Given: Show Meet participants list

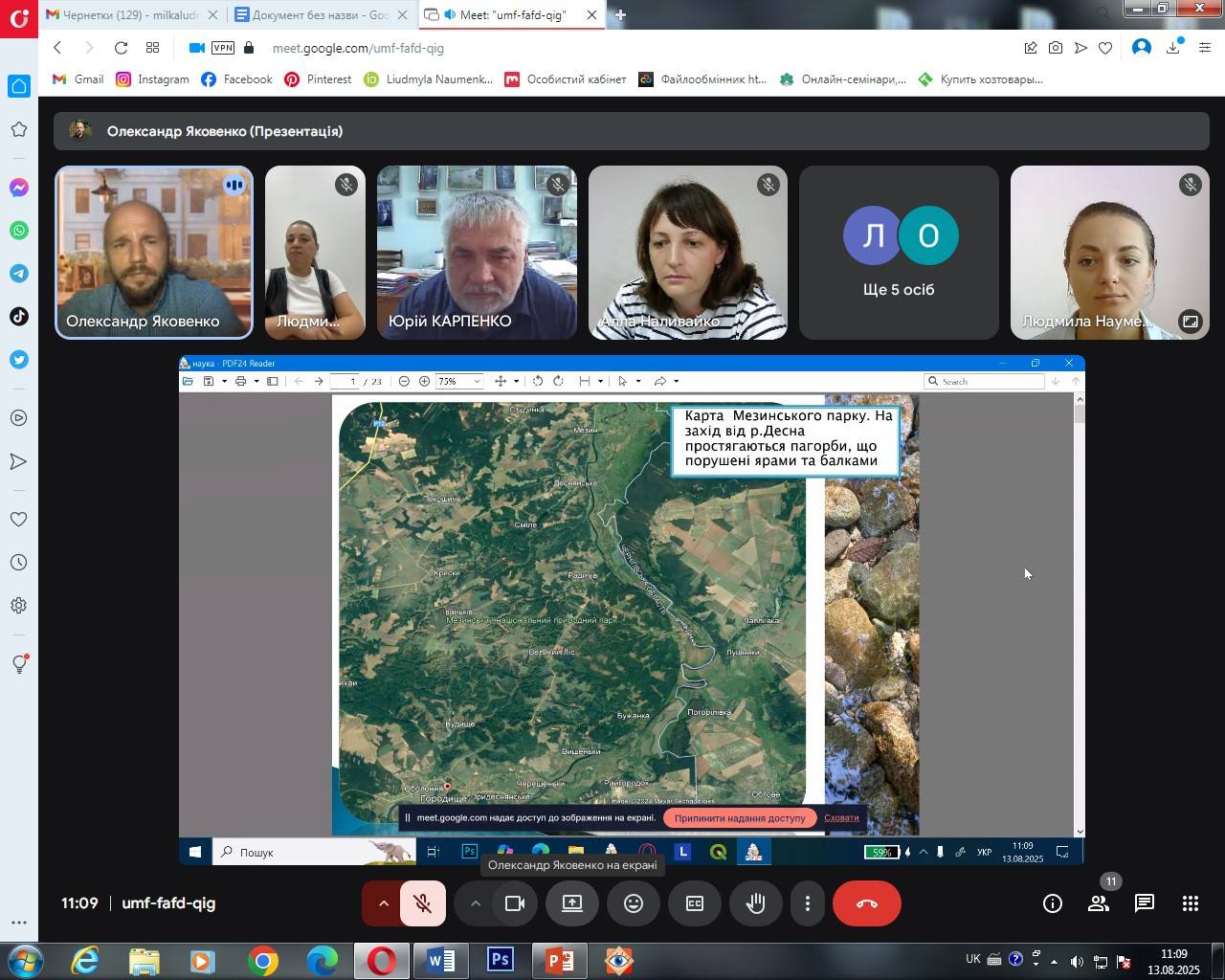Looking at the screenshot, I should pos(1099,903).
